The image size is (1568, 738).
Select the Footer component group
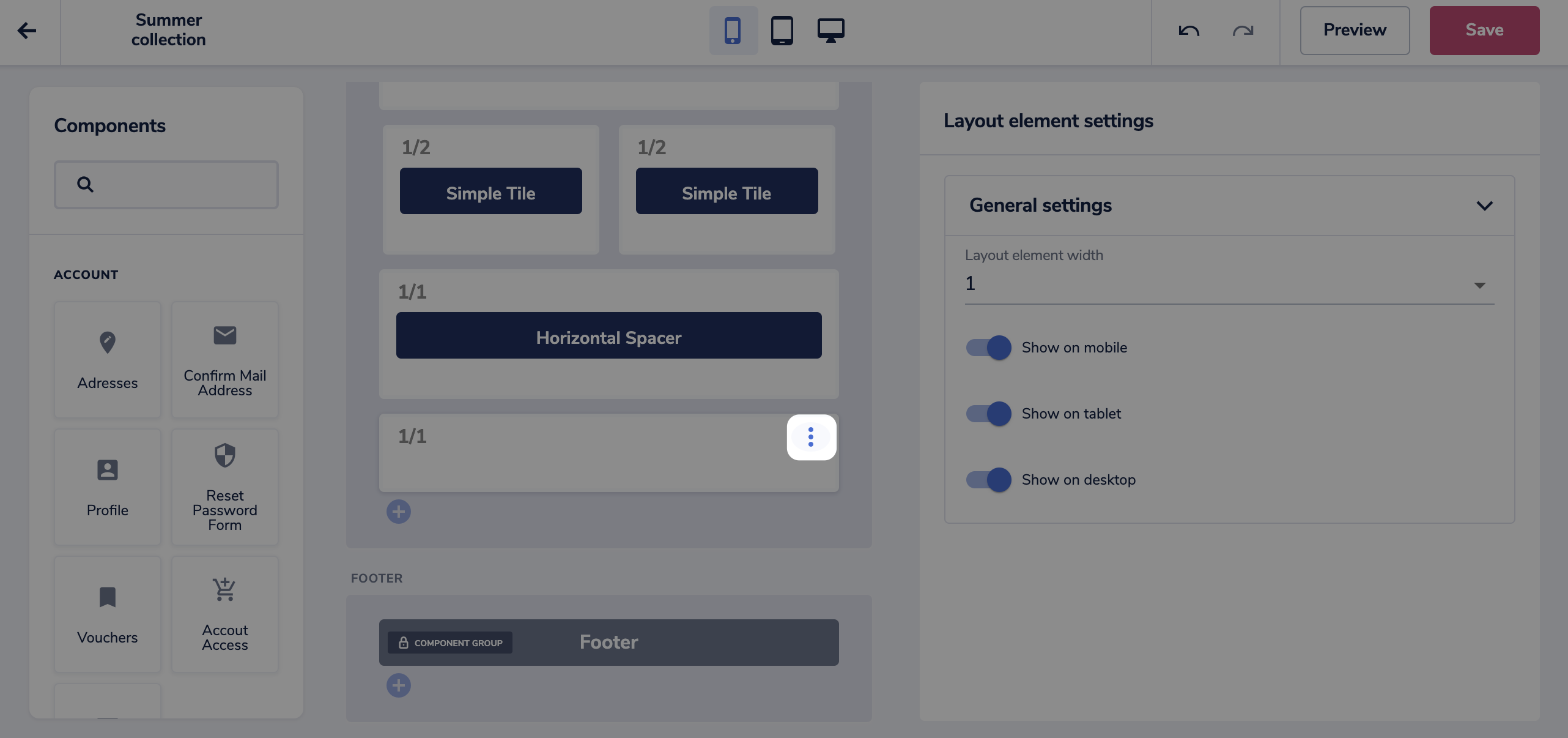point(609,643)
